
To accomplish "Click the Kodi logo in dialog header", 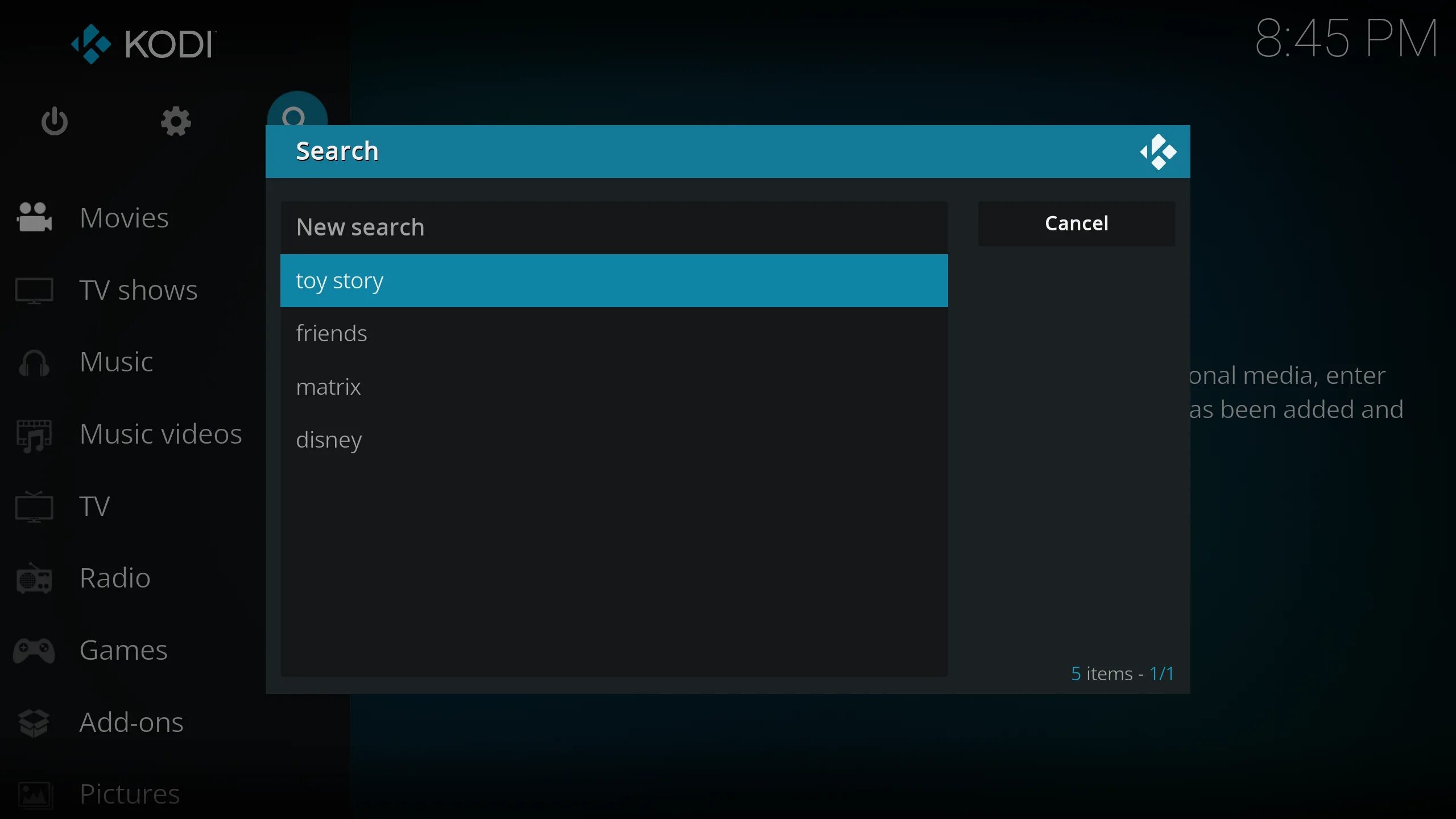I will coord(1159,151).
